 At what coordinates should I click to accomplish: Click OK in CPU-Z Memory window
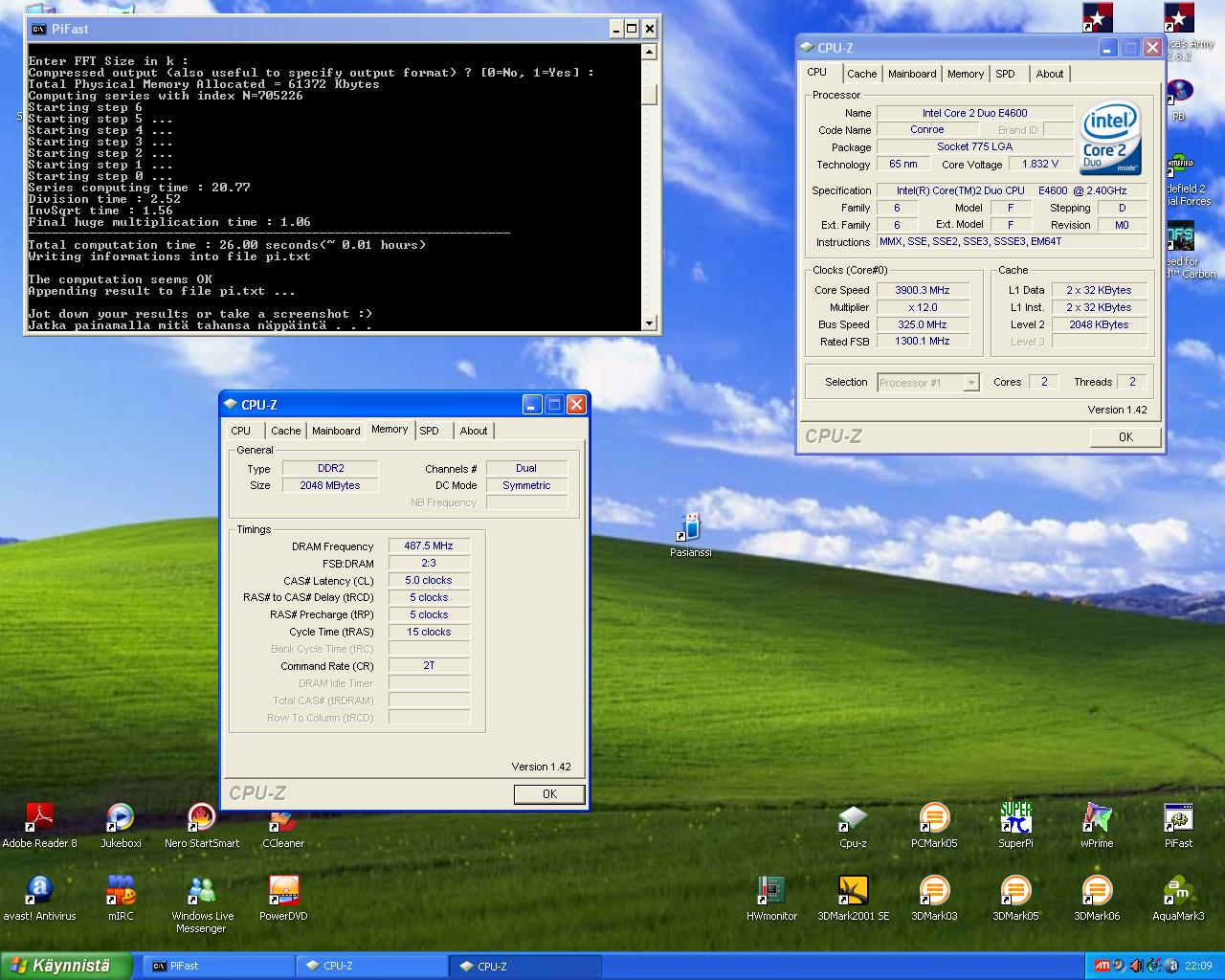pos(549,793)
